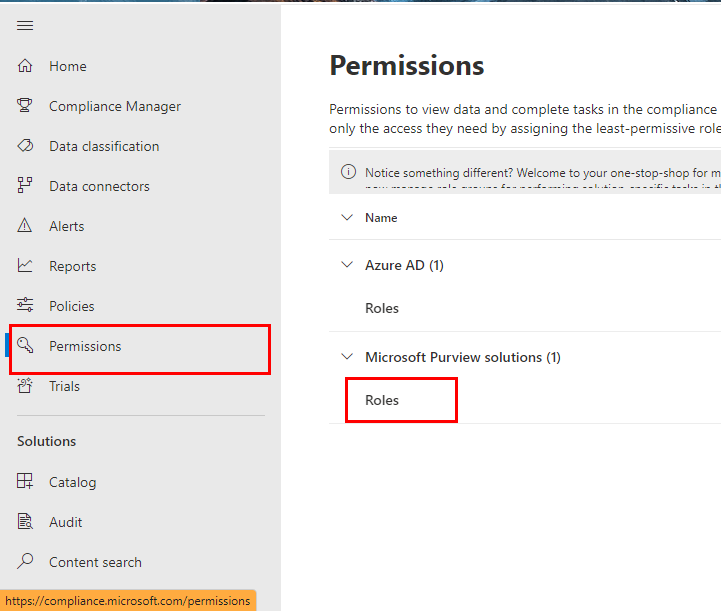
Task: Click the info icon in the notice banner
Action: pyautogui.click(x=348, y=172)
